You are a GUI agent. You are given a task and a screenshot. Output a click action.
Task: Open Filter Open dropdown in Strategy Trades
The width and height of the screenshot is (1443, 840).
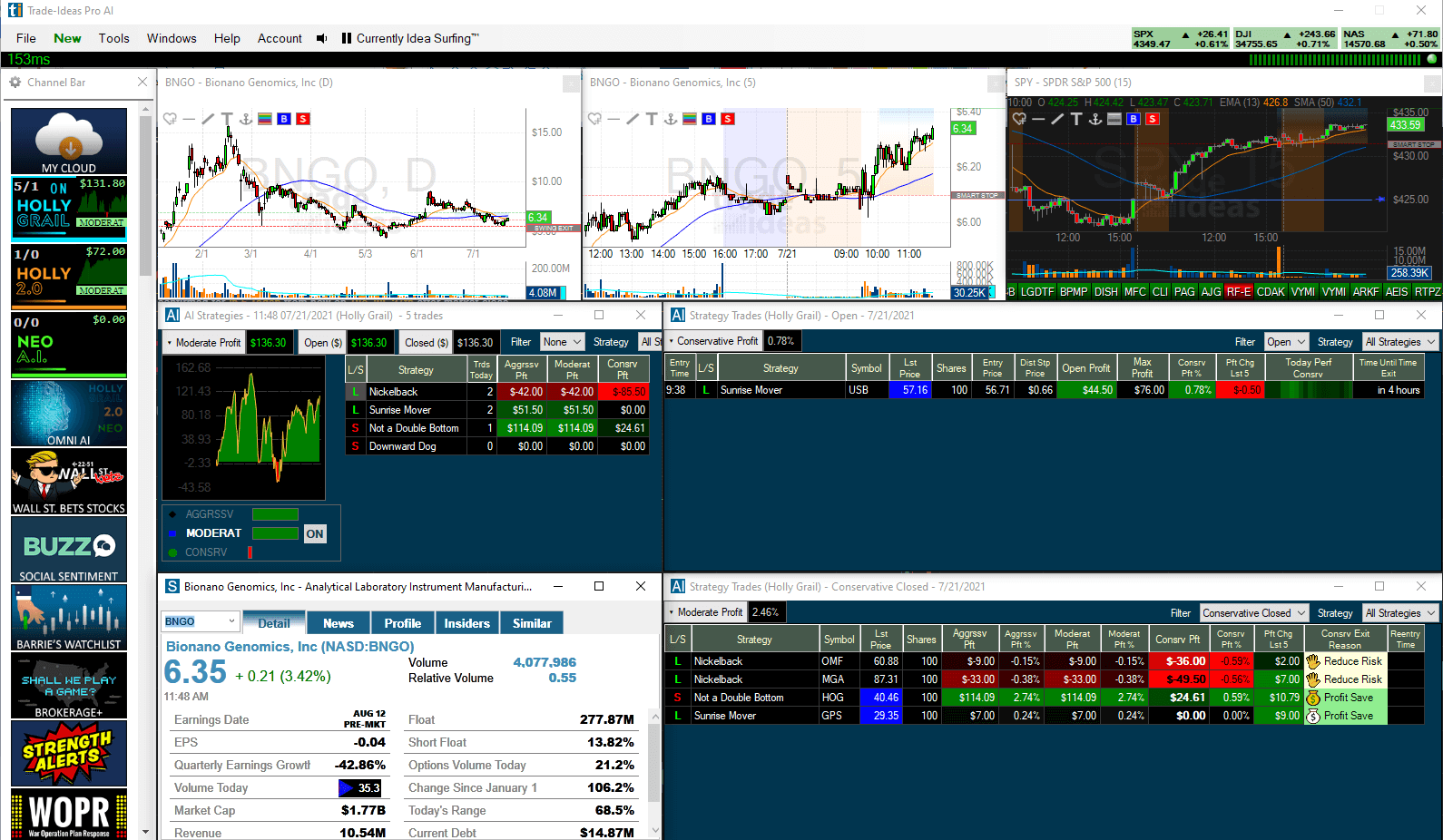pos(1286,342)
